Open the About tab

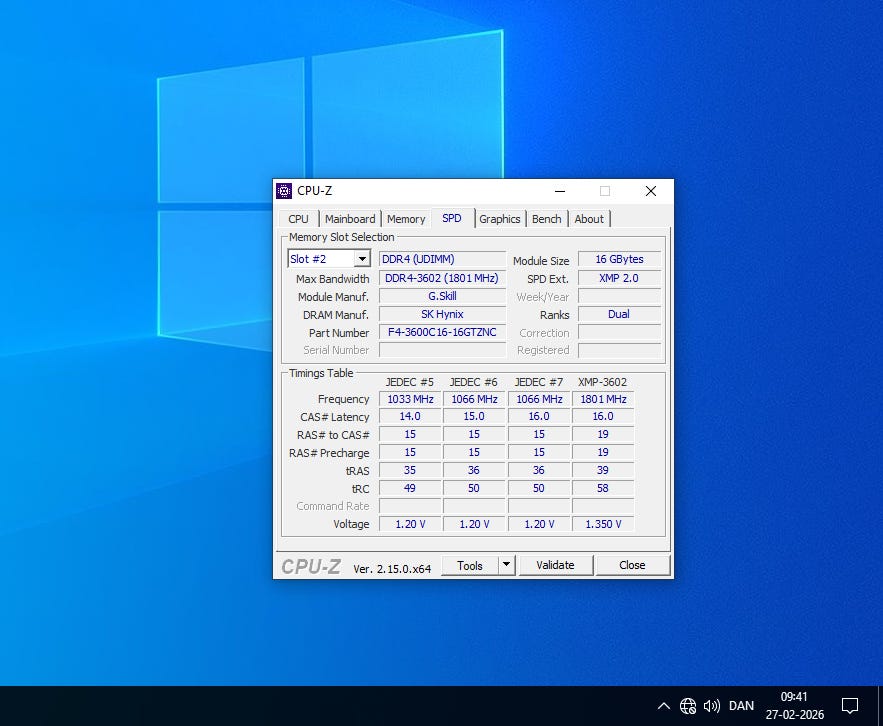(589, 219)
